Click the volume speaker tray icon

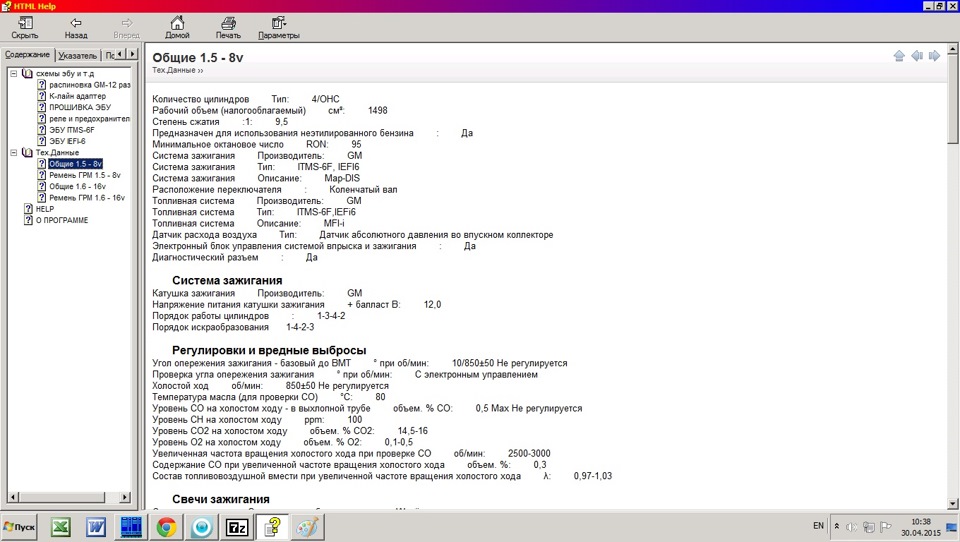click(x=851, y=527)
